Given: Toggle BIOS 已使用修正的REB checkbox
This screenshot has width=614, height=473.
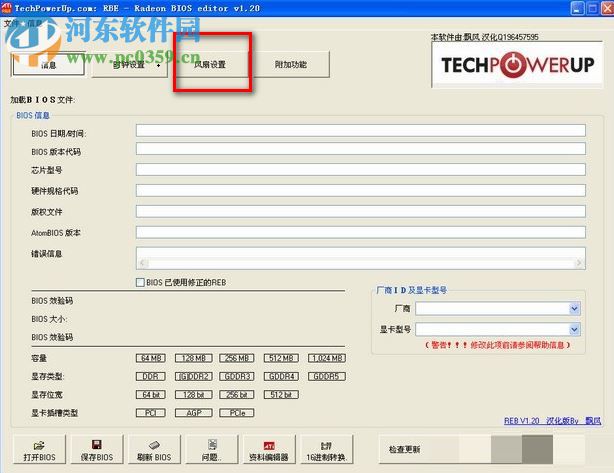Looking at the screenshot, I should pyautogui.click(x=140, y=282).
